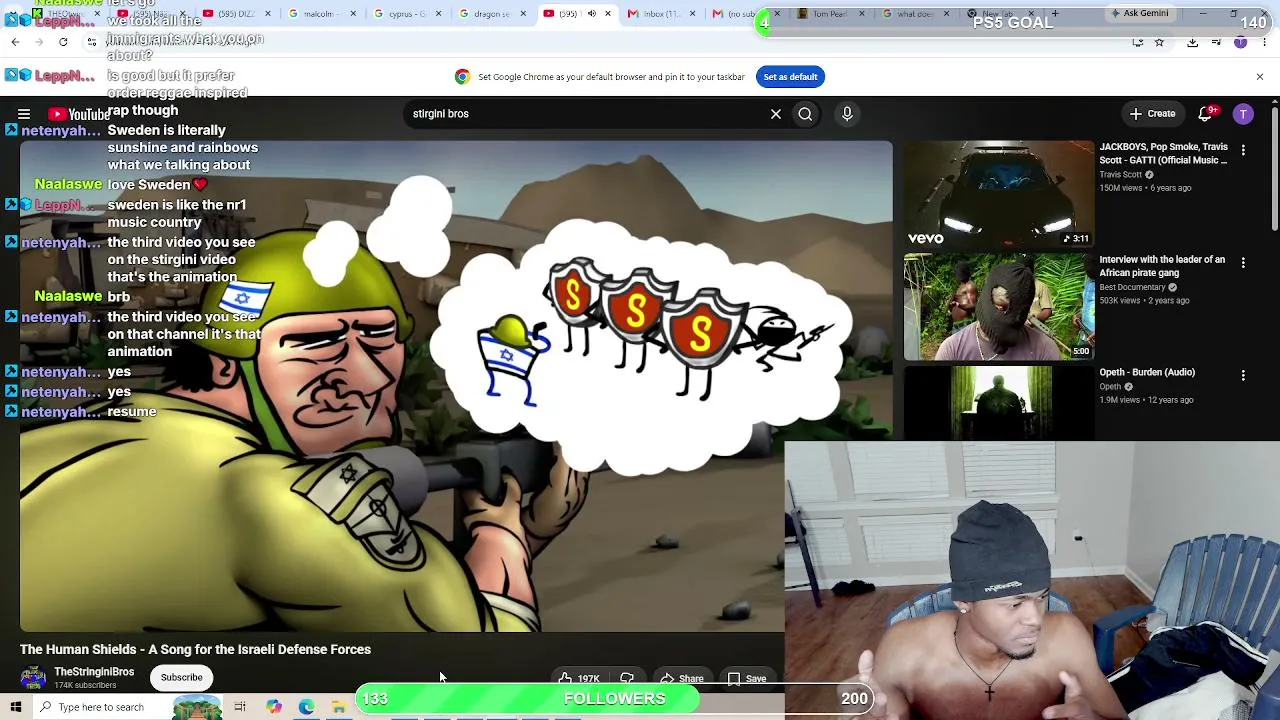Dismiss the default browser infobar

1259,77
